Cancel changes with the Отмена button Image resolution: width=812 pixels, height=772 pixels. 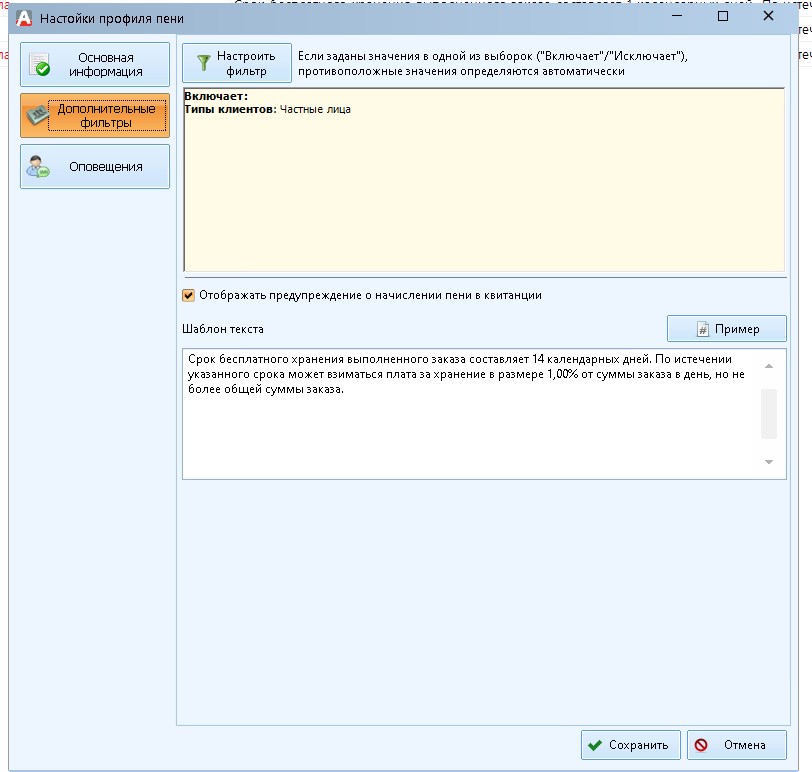tap(736, 745)
